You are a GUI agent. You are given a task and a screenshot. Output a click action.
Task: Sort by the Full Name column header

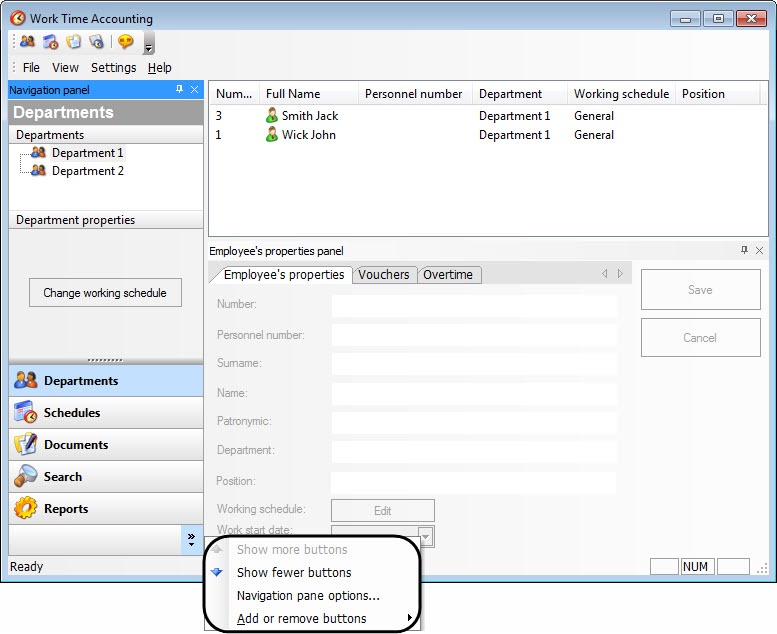pyautogui.click(x=309, y=94)
